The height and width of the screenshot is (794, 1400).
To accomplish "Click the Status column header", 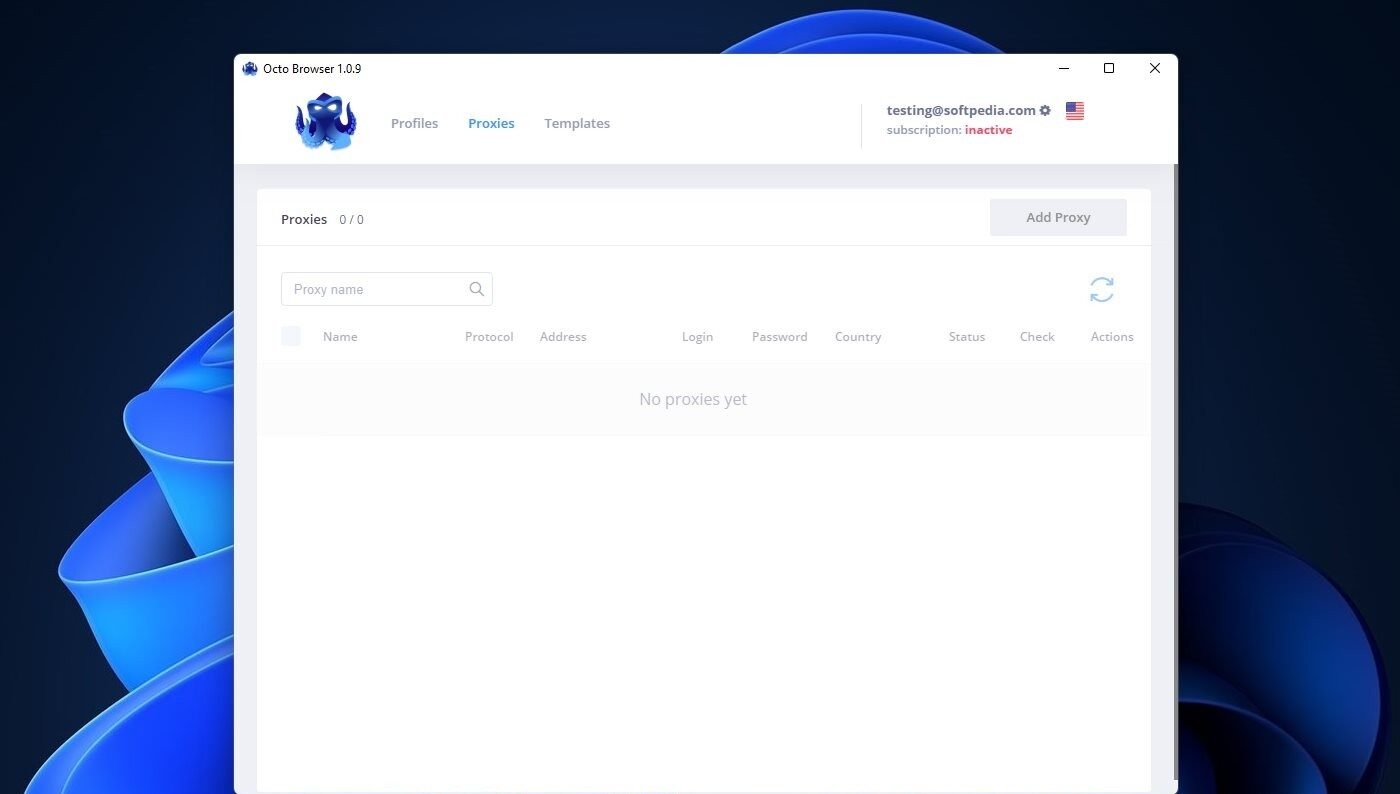I will (x=967, y=337).
